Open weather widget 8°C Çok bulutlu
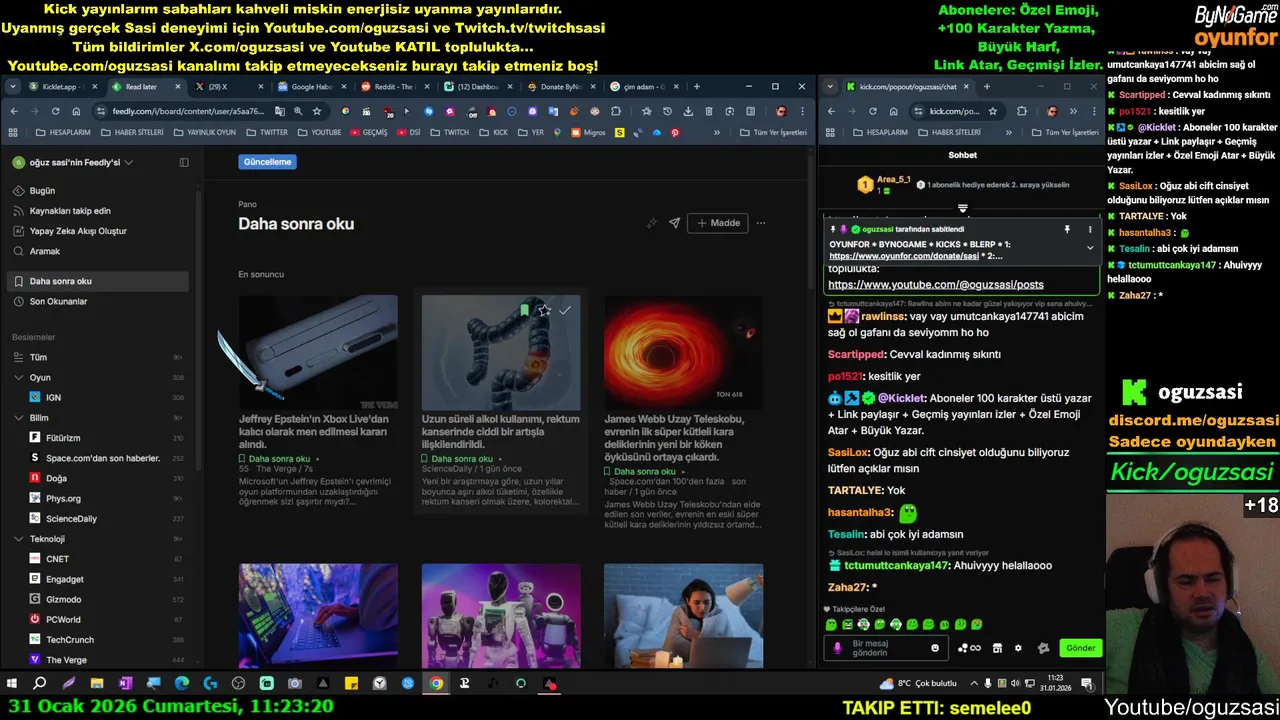 918,684
